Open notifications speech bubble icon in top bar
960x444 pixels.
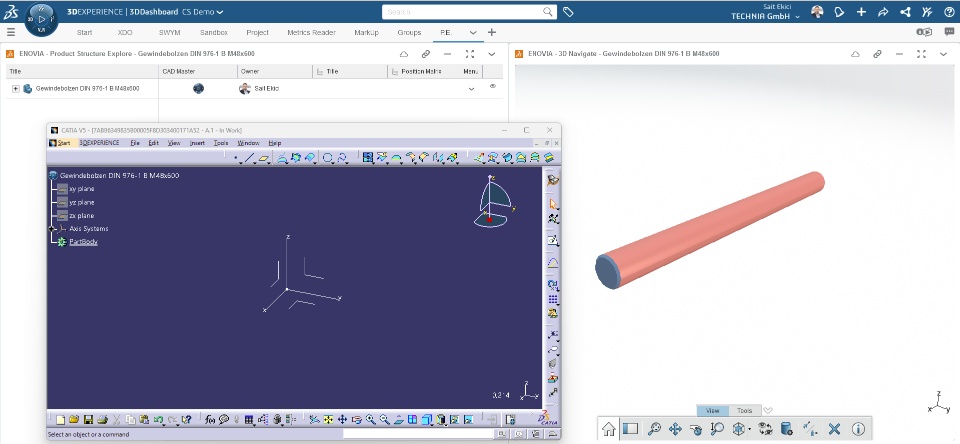click(839, 12)
